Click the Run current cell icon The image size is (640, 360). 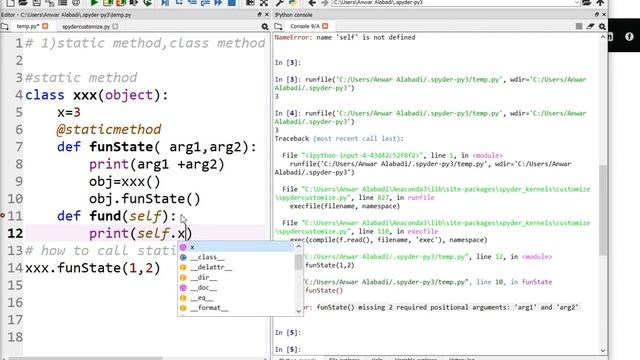[x=108, y=3]
